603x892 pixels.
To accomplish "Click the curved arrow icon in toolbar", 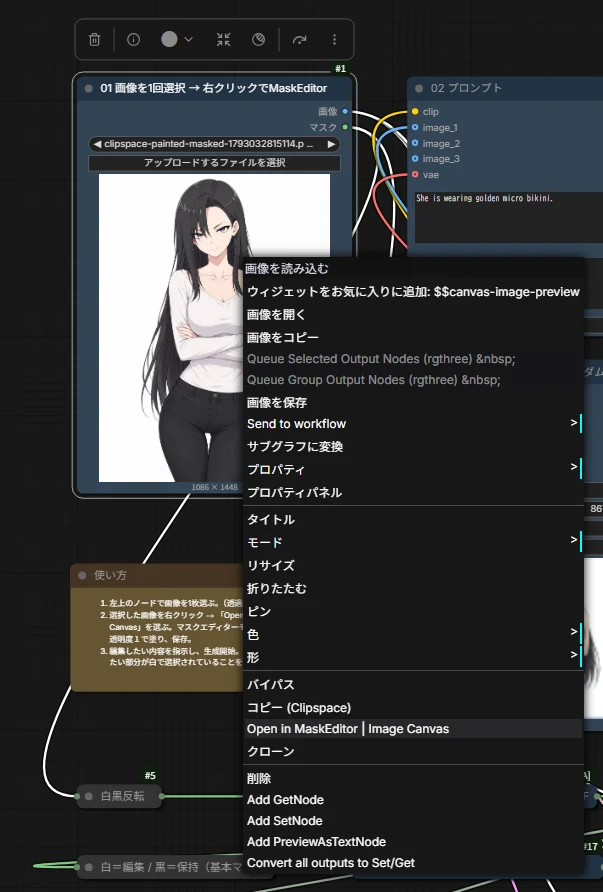I will 299,39.
